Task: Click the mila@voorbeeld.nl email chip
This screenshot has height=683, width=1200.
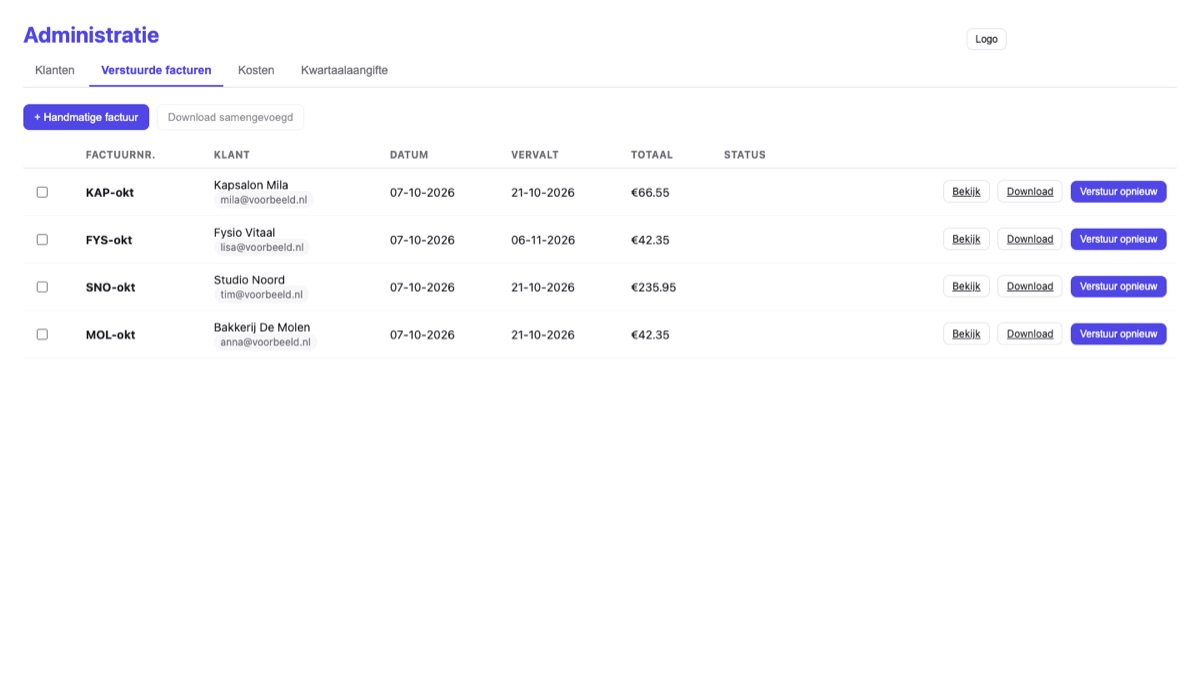Action: pos(264,200)
